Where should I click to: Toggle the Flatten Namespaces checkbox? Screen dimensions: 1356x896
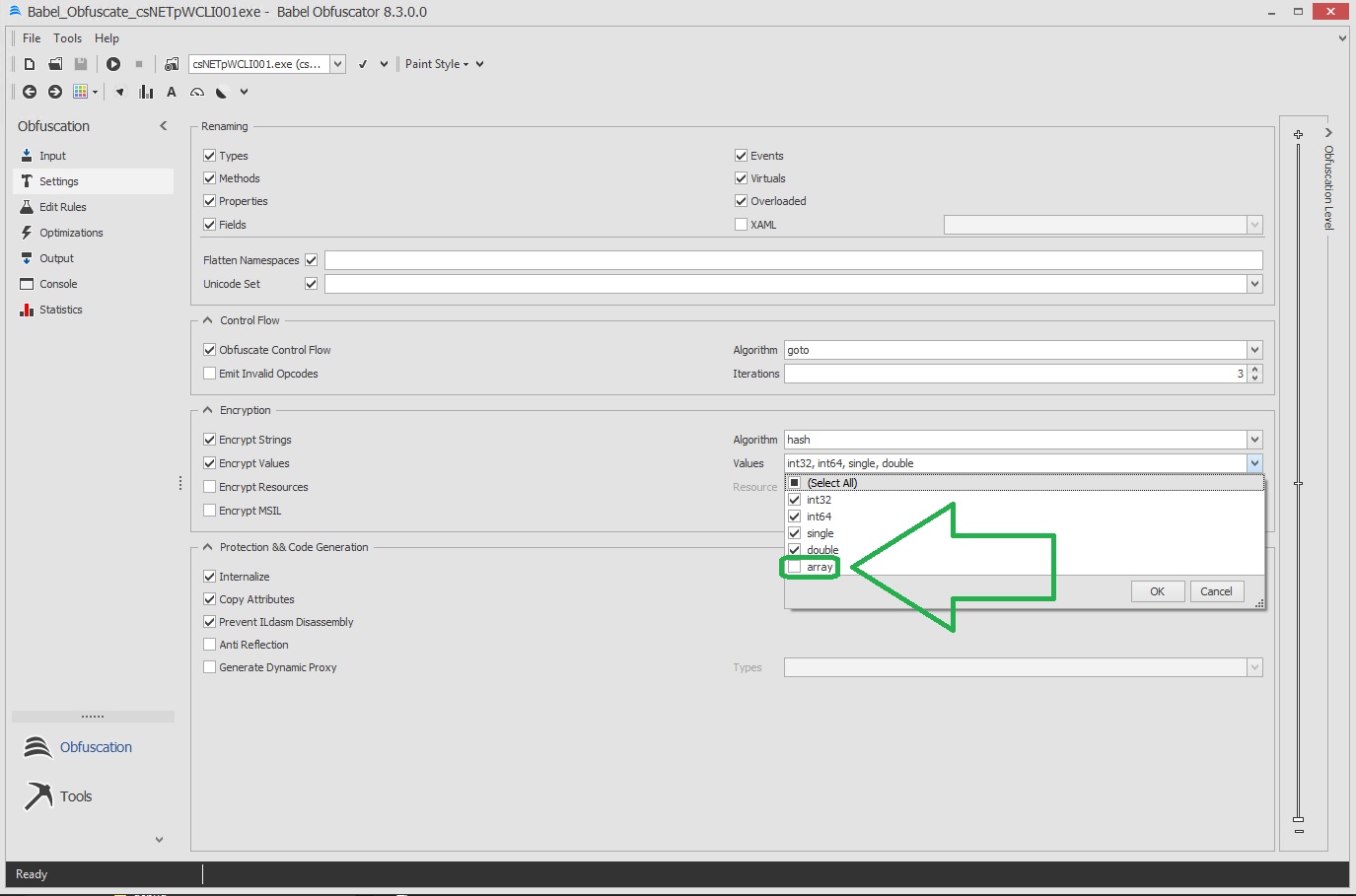[312, 260]
